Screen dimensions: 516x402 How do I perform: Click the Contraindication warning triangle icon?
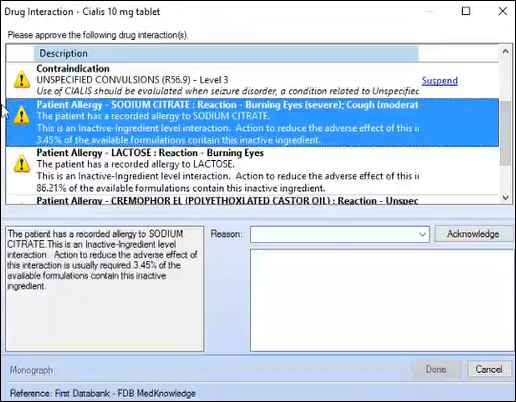click(22, 80)
